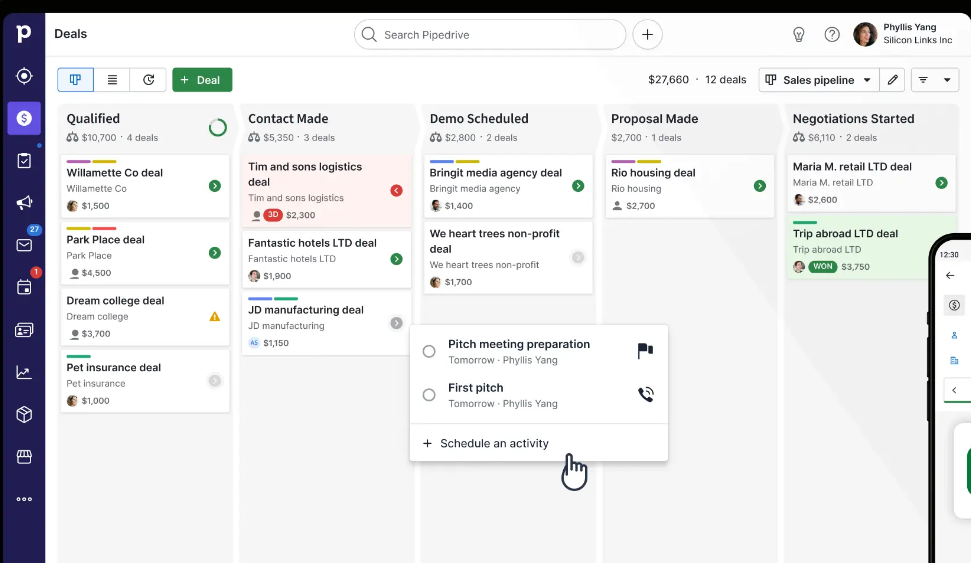The height and width of the screenshot is (563, 971).
Task: Open the Leads target icon in sidebar
Action: 24,76
